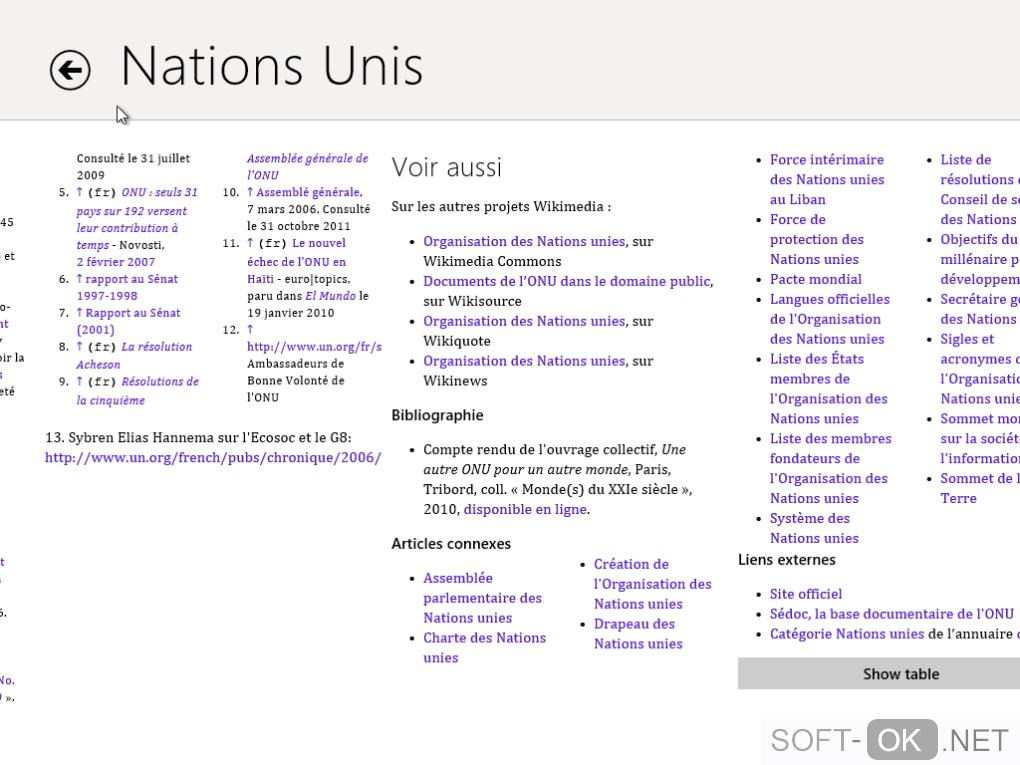Open 'Organisation des Nations unies' Wikinews link
Image resolution: width=1020 pixels, height=765 pixels.
[x=524, y=360]
